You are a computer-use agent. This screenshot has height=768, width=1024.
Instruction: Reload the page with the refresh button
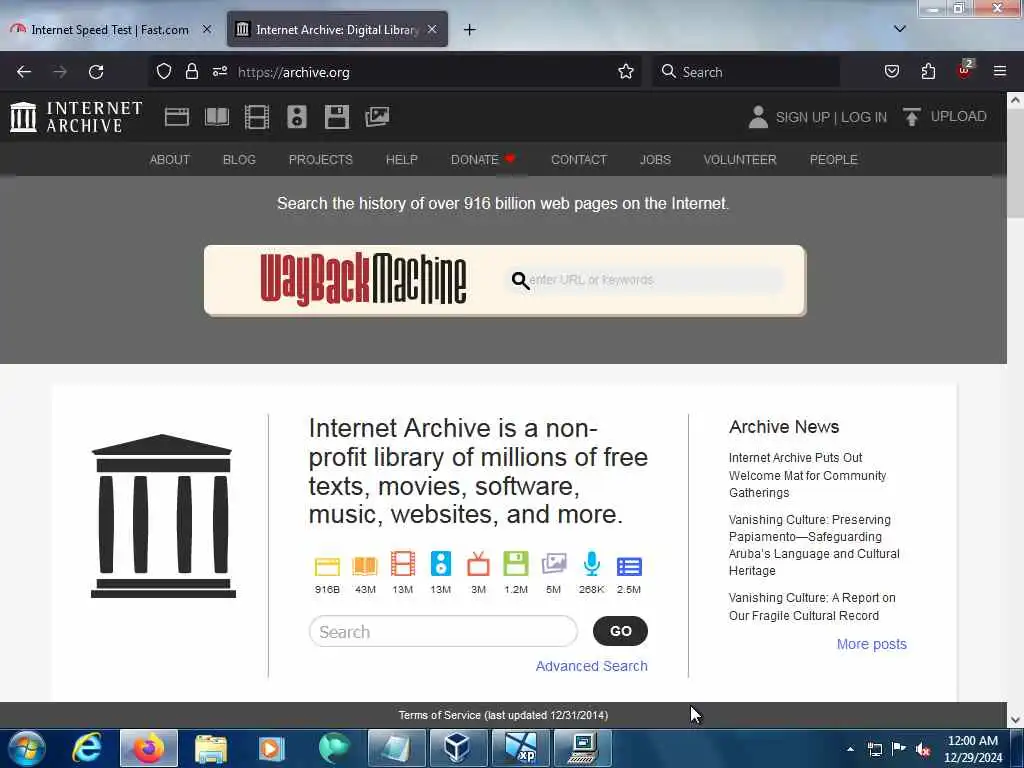click(96, 72)
